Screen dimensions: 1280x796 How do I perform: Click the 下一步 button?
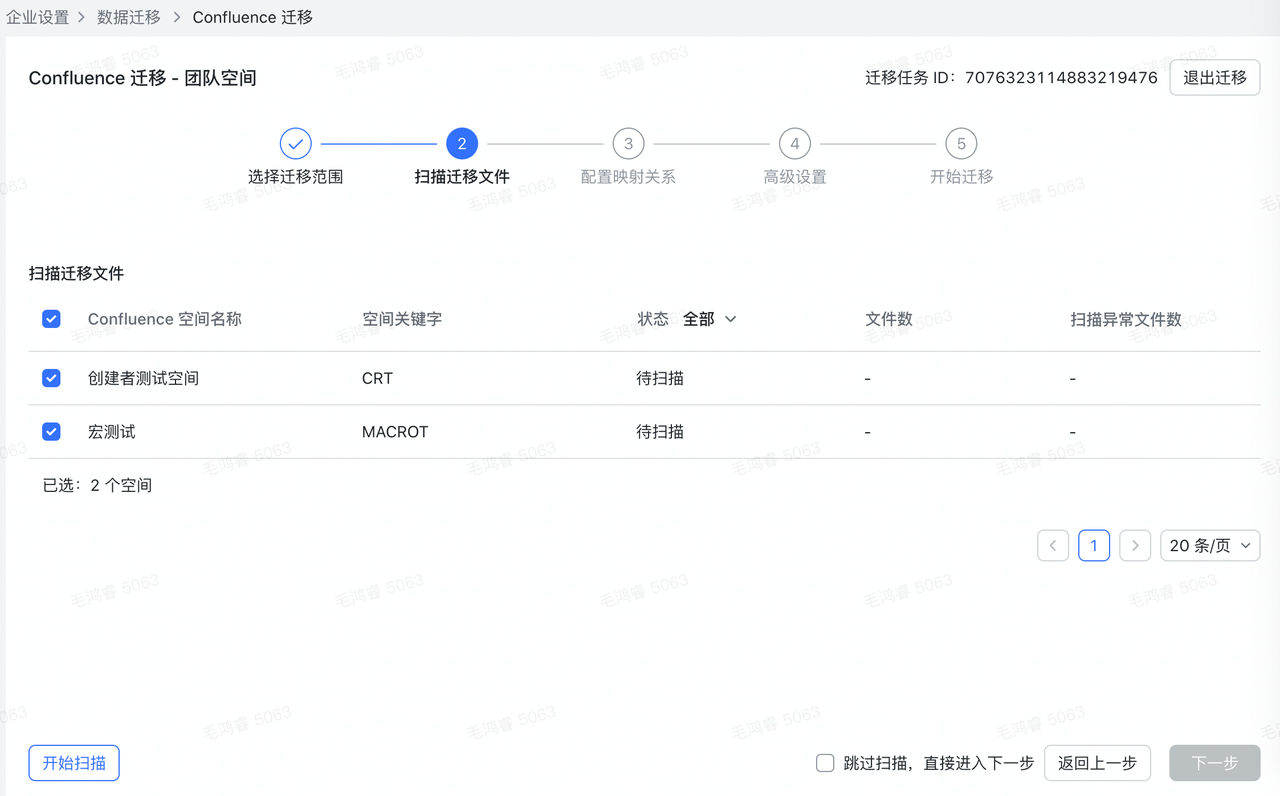[1215, 763]
